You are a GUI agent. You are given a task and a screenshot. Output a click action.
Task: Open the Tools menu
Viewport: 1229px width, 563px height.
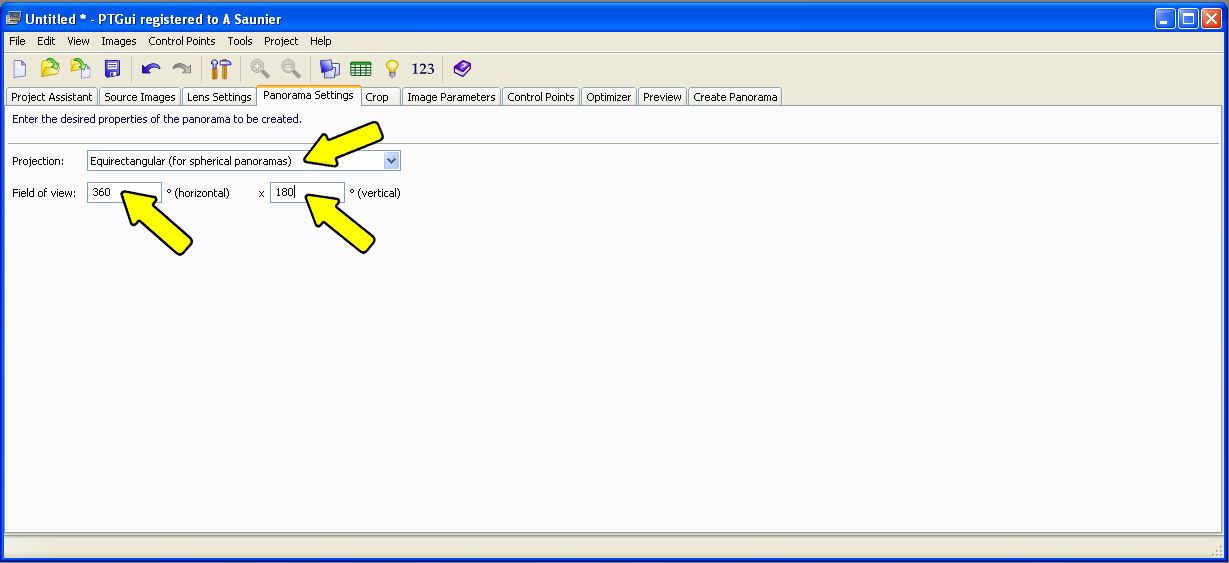pyautogui.click(x=239, y=41)
